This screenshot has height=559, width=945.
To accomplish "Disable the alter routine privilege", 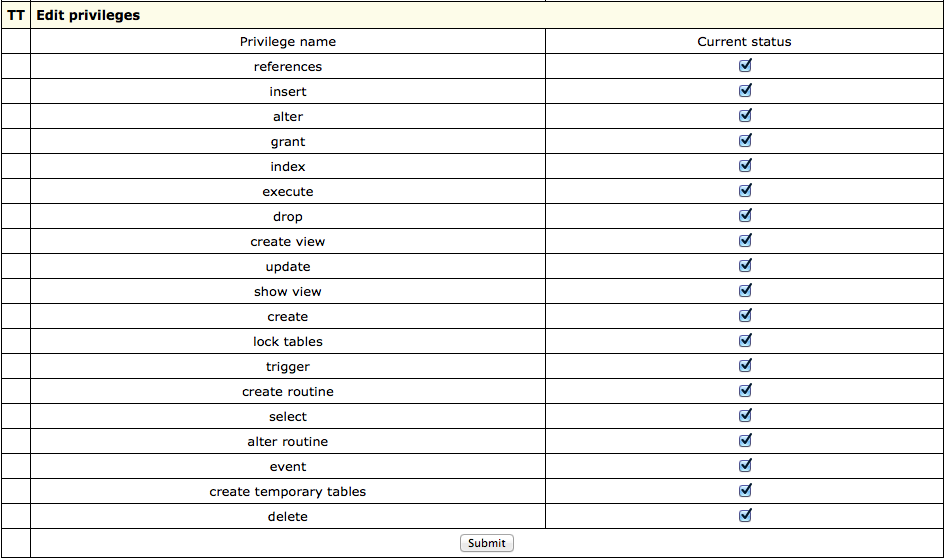I will point(745,441).
